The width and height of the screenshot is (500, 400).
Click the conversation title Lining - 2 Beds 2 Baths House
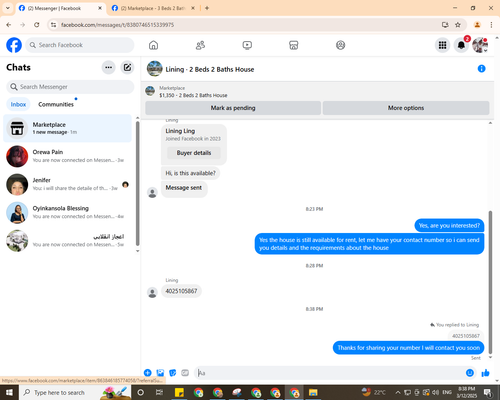(210, 69)
